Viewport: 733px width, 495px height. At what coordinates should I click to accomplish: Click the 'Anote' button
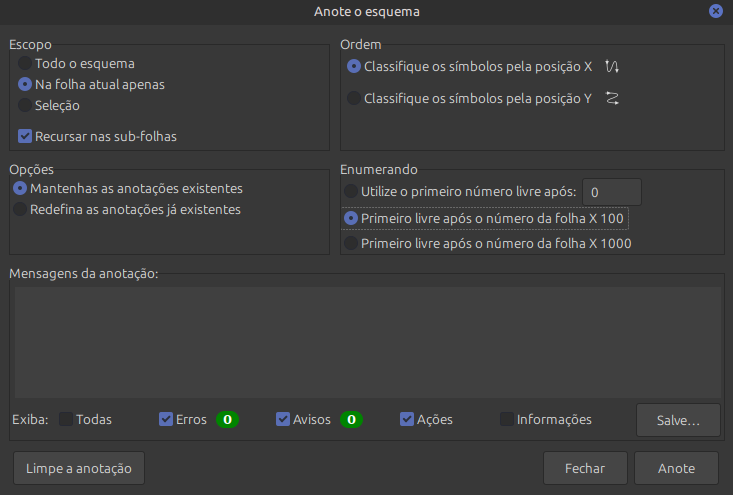click(x=676, y=468)
